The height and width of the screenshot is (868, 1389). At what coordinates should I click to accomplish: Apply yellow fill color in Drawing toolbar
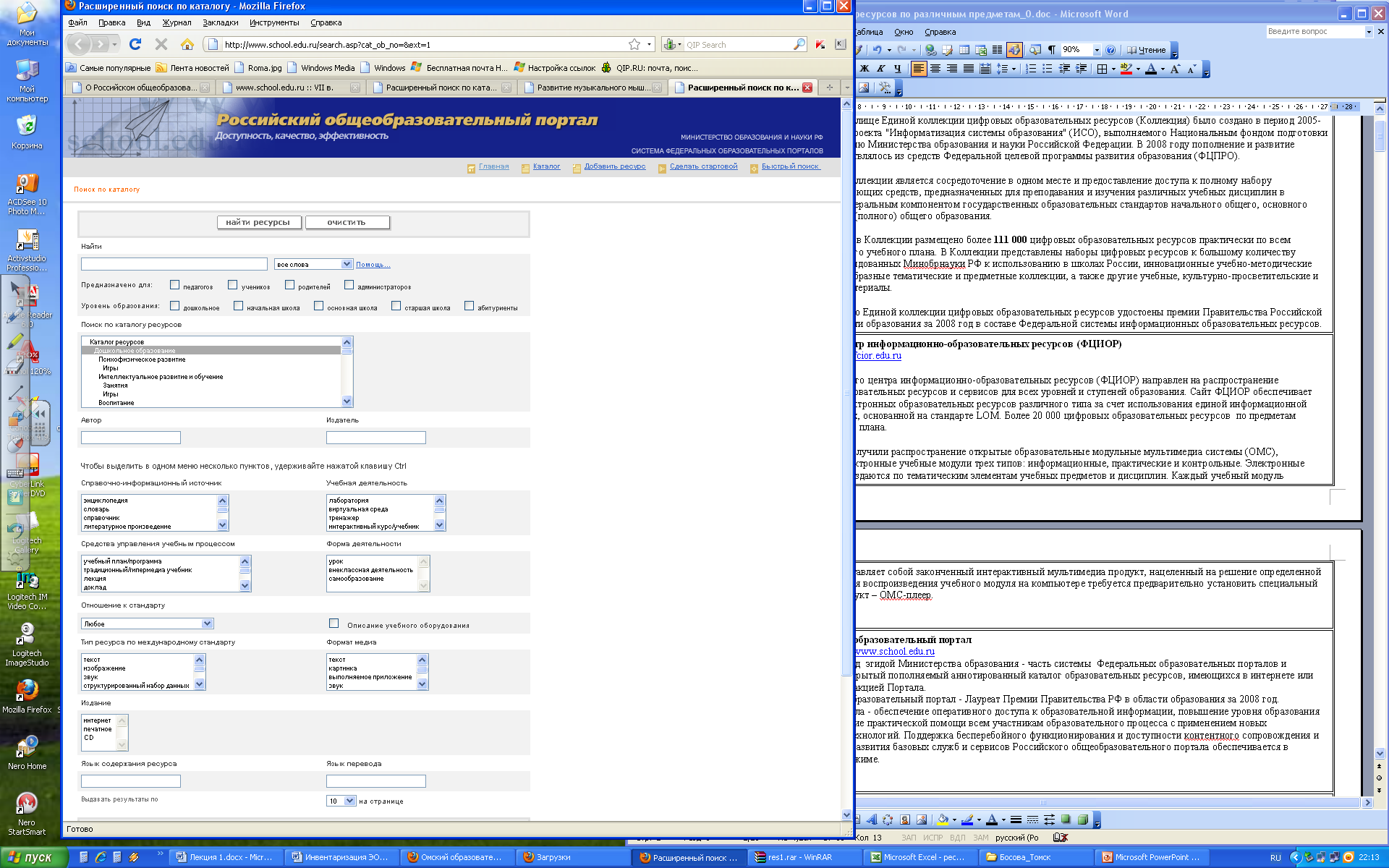942,820
